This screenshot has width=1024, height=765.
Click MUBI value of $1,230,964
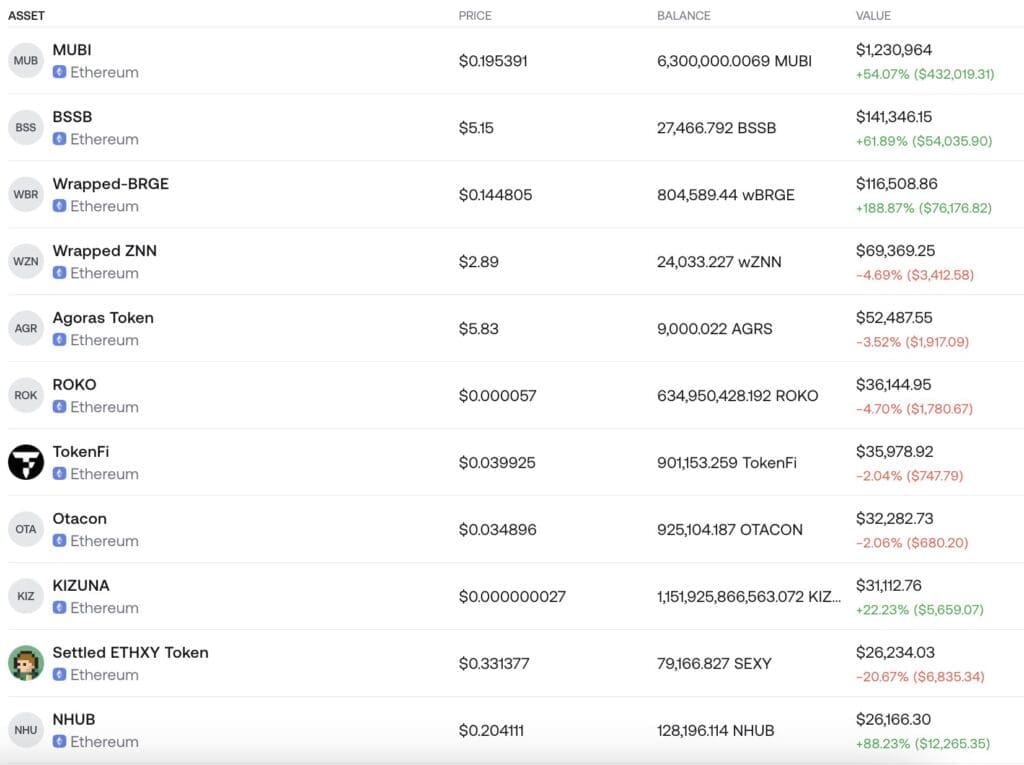pos(894,50)
